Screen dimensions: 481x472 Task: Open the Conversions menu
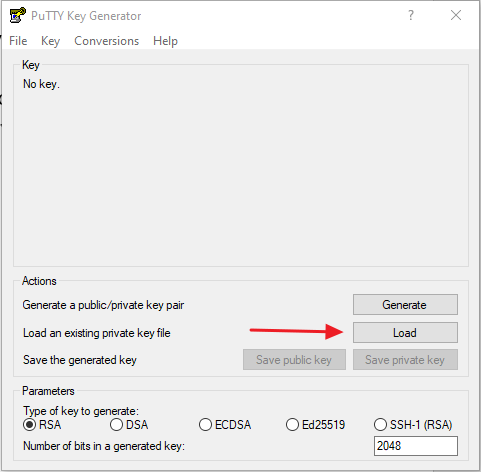(x=106, y=41)
